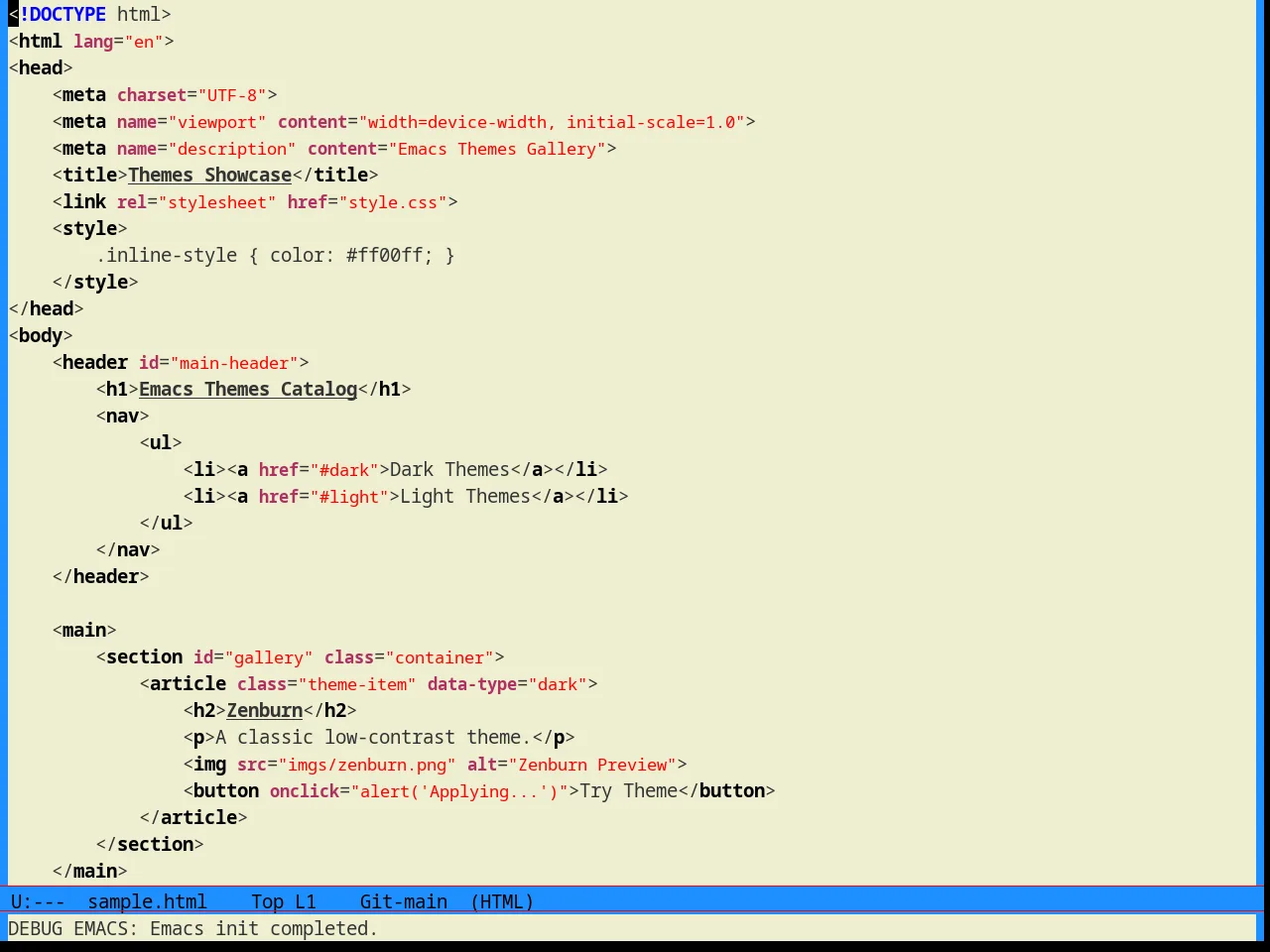Click the 'Emacs Themes Catalog' heading text
Image resolution: width=1270 pixels, height=952 pixels.
[248, 389]
